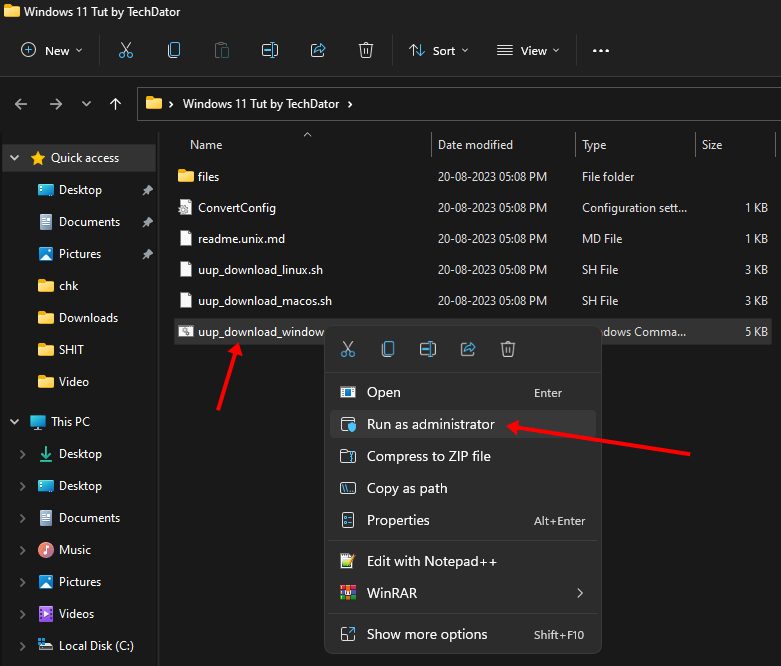Sort files by Date modified column
This screenshot has height=666, width=781.
(475, 145)
